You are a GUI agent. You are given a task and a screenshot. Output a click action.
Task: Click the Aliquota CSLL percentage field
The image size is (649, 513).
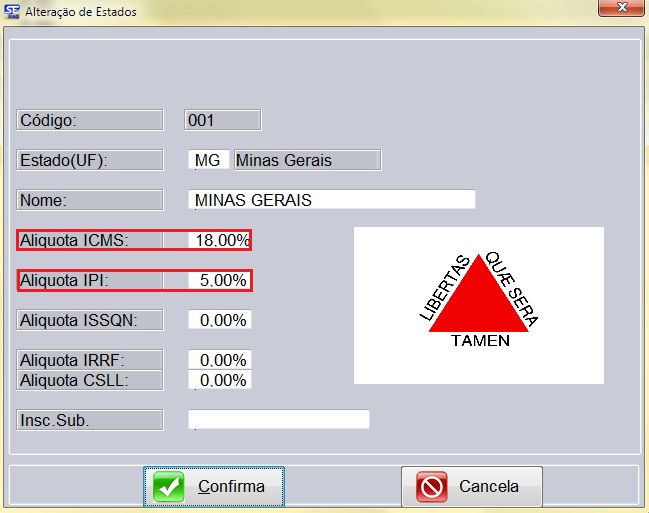click(x=219, y=380)
